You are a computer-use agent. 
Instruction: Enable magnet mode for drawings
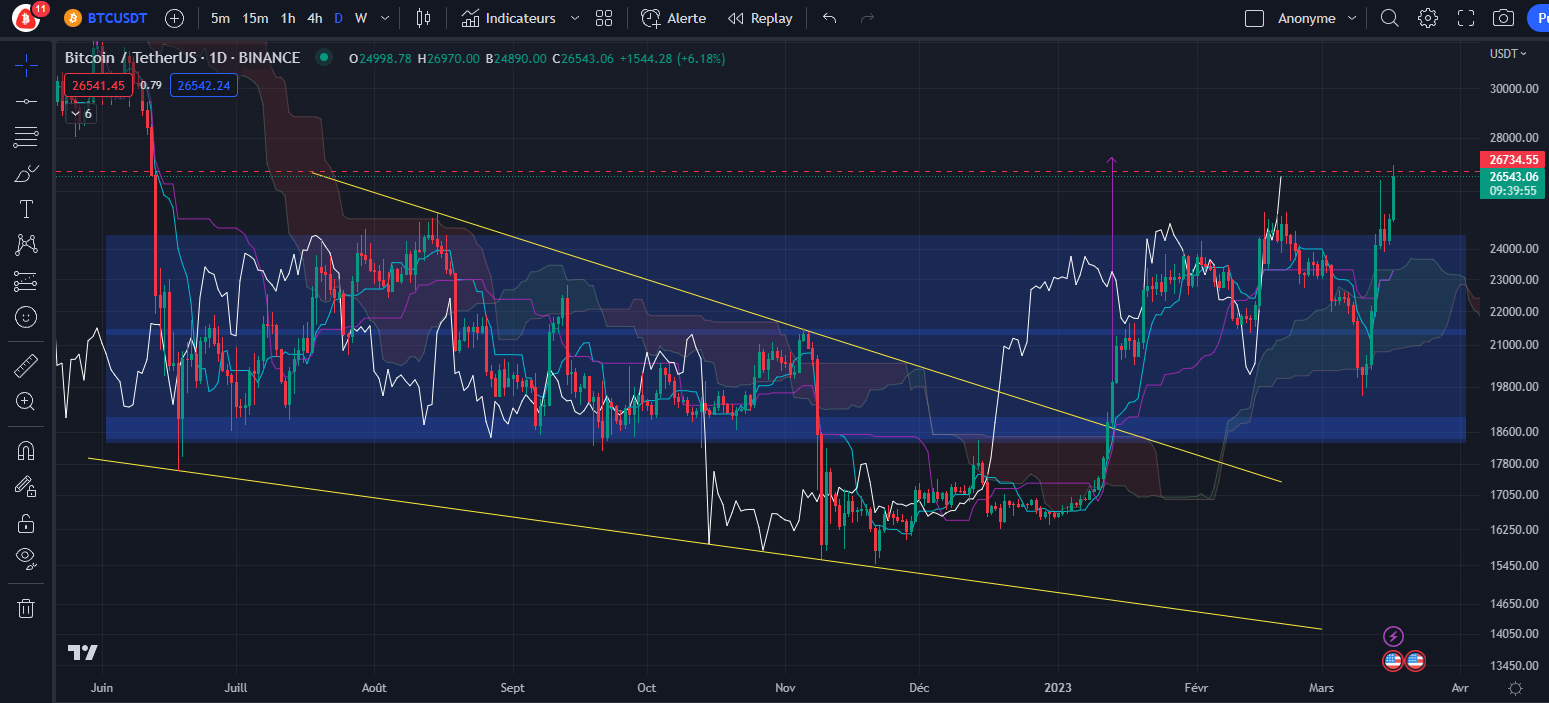point(26,449)
